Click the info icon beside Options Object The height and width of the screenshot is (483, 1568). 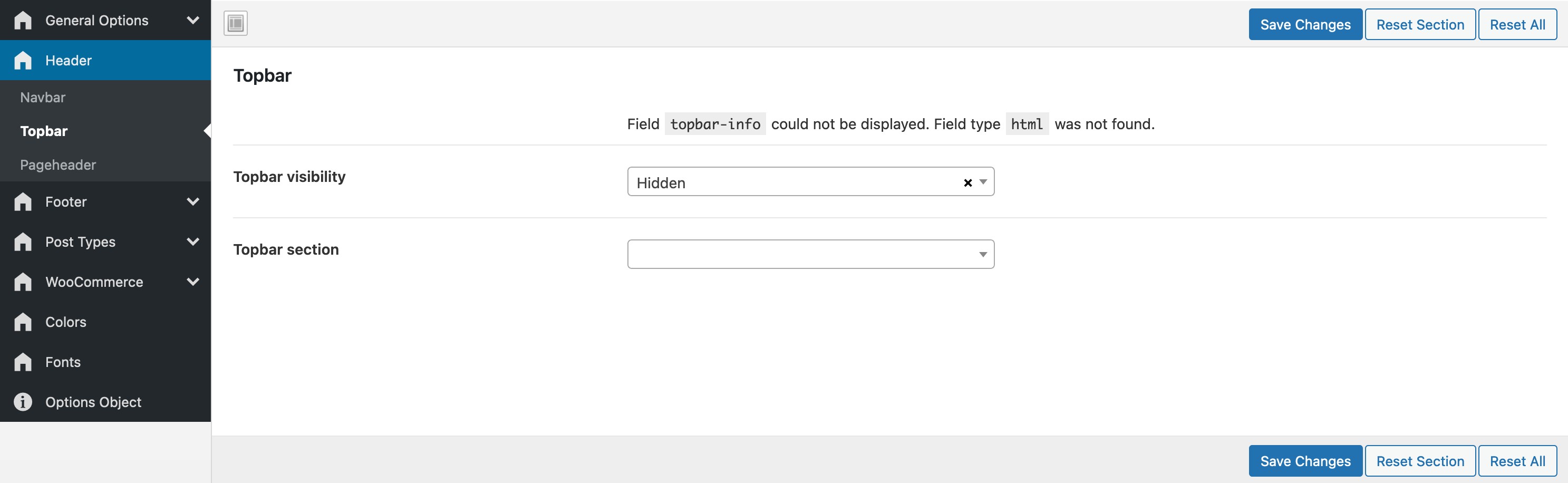pos(23,402)
